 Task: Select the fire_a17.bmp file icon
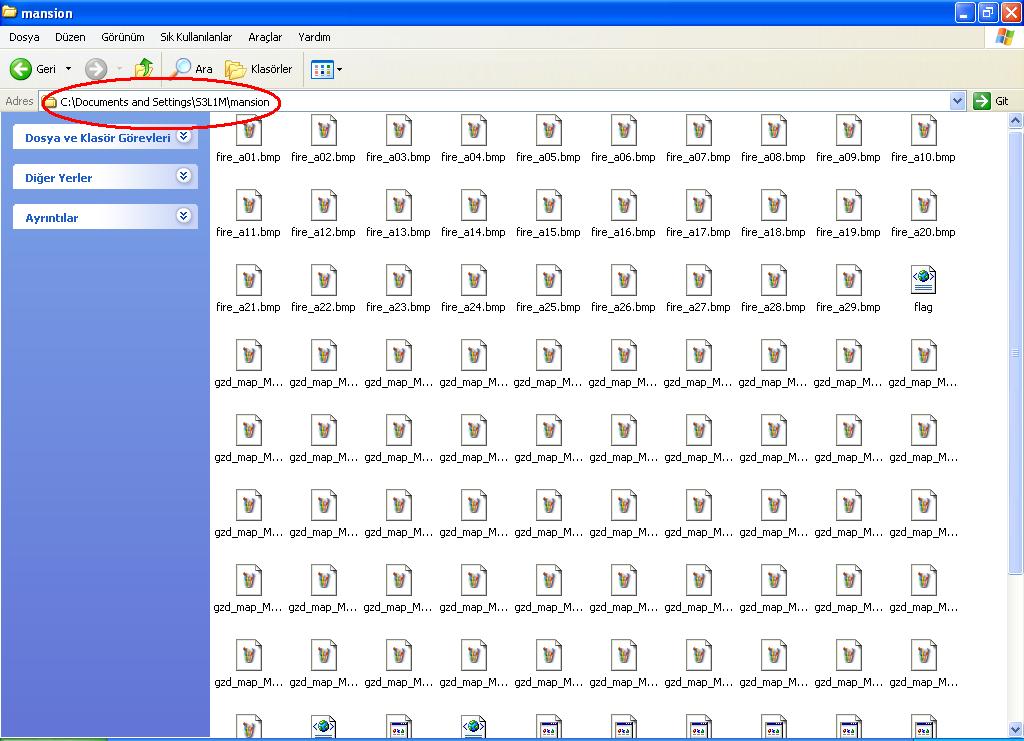[x=699, y=205]
